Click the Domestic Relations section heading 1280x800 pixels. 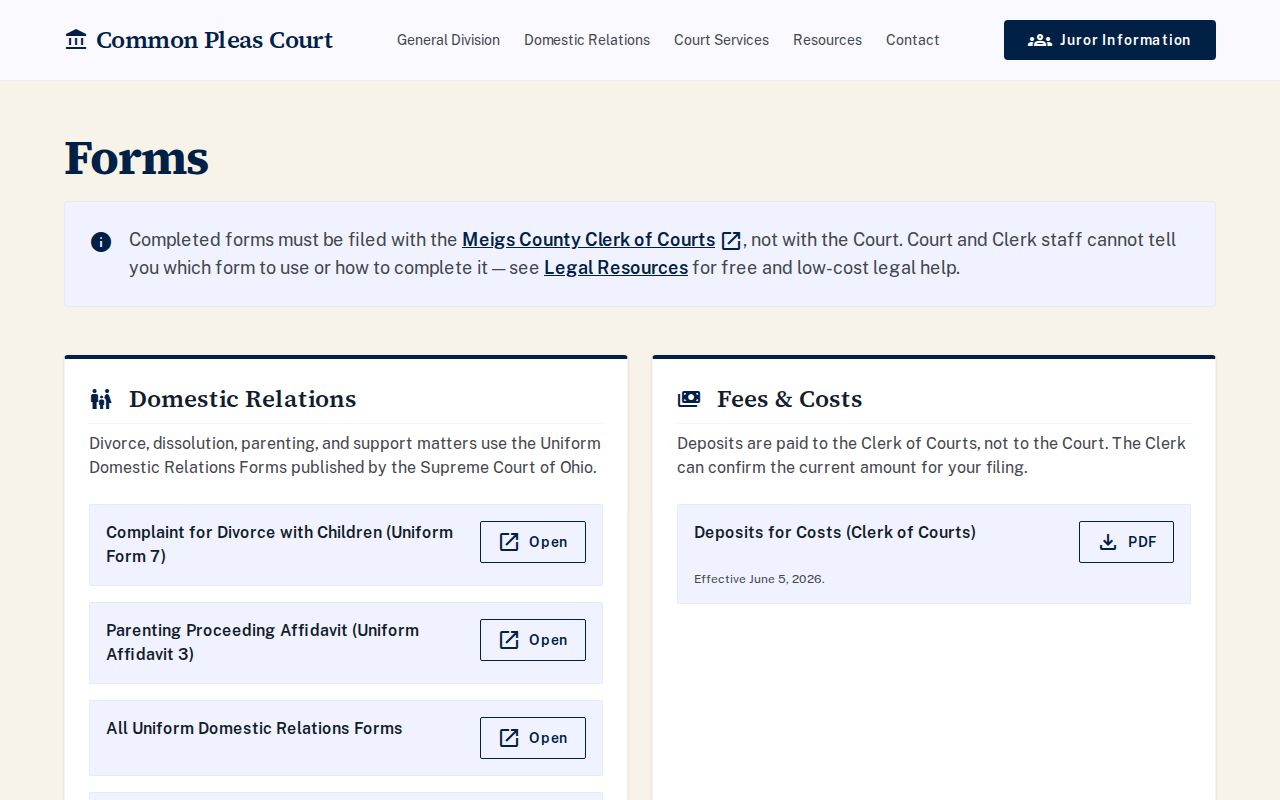[x=243, y=399]
